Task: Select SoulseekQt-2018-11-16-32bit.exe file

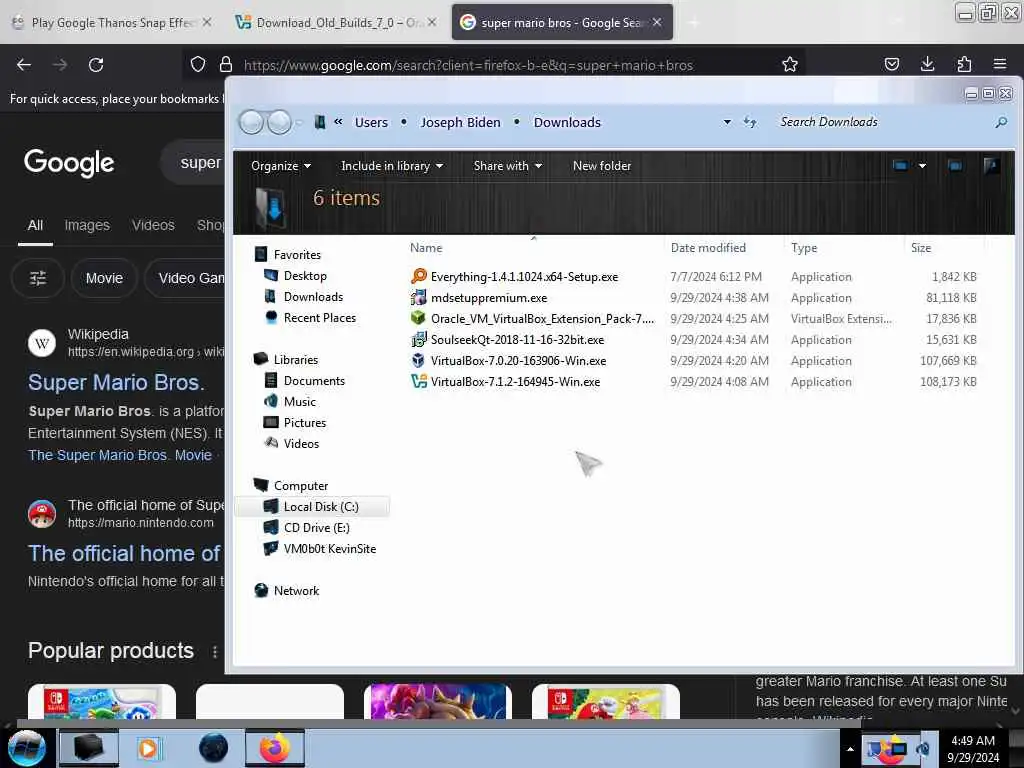Action: click(x=517, y=340)
